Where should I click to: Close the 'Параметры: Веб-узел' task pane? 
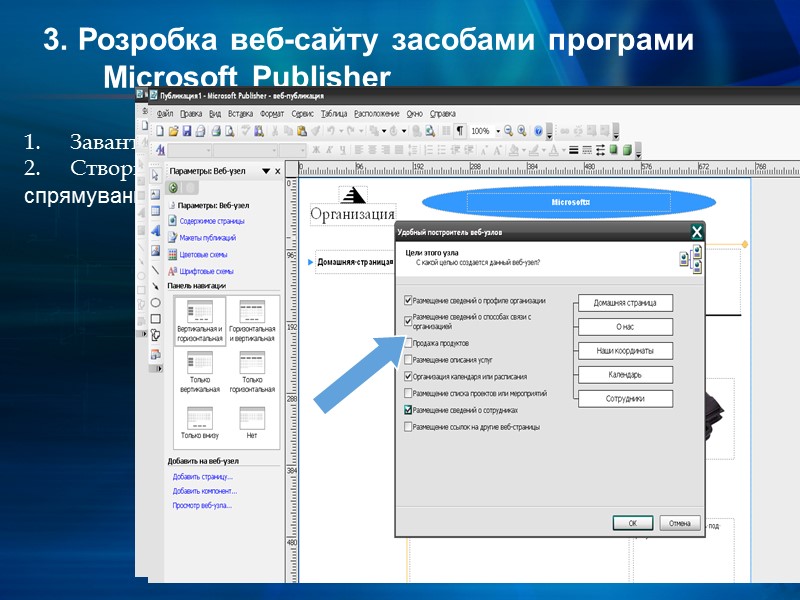pyautogui.click(x=278, y=171)
